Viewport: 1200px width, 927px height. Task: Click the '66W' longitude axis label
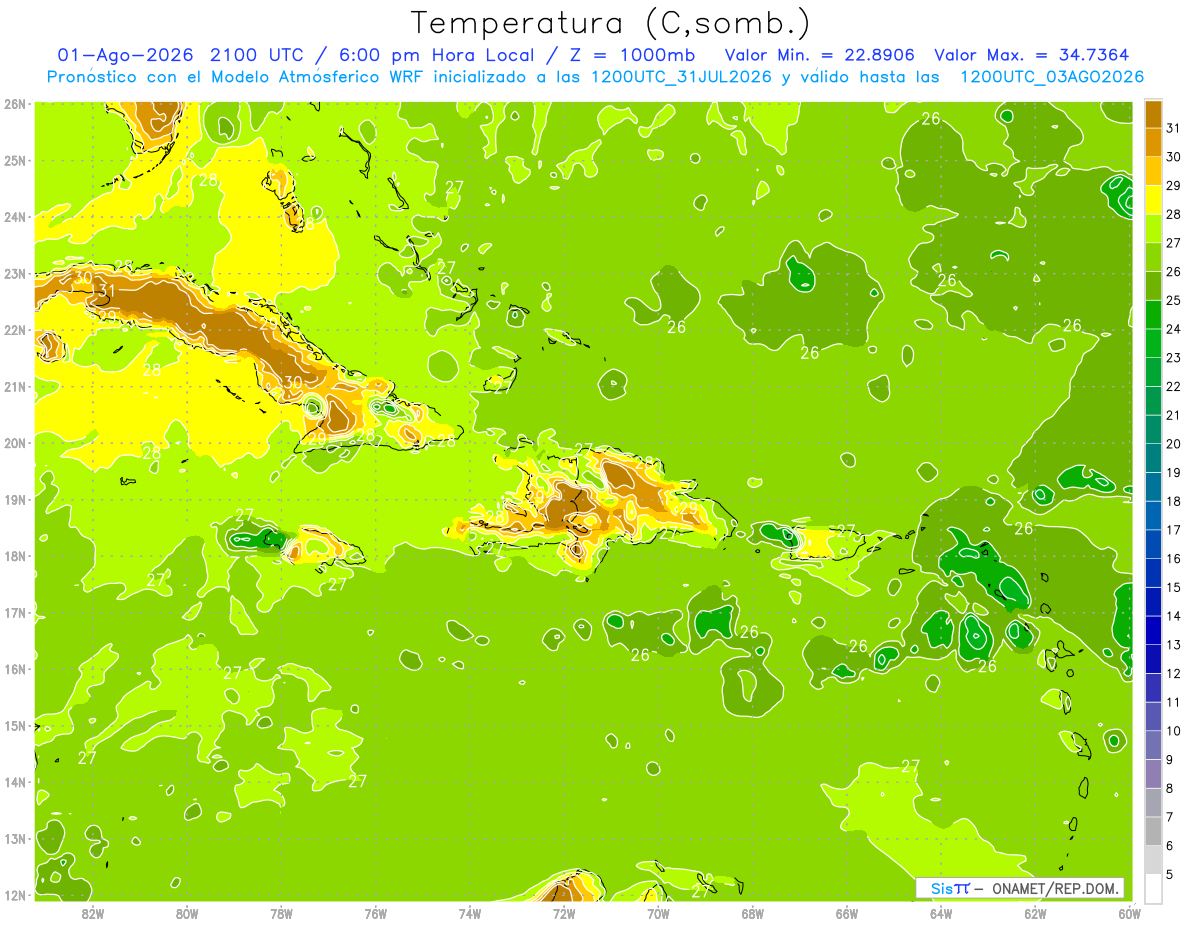(x=846, y=914)
